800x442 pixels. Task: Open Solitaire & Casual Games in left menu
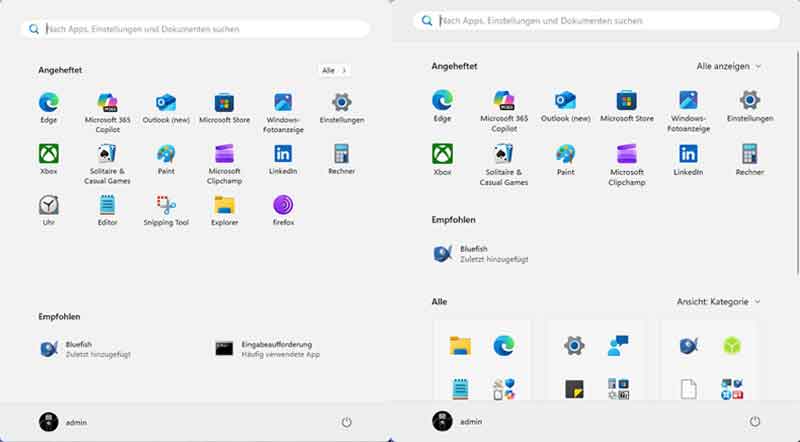click(x=107, y=164)
